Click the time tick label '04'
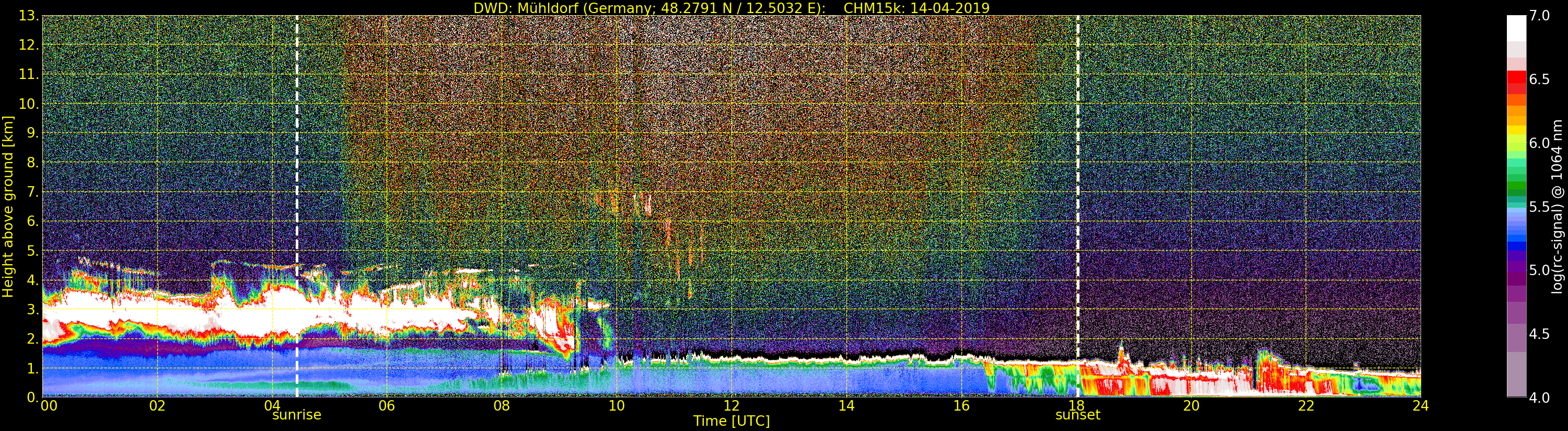This screenshot has height=431, width=1568. click(x=272, y=406)
